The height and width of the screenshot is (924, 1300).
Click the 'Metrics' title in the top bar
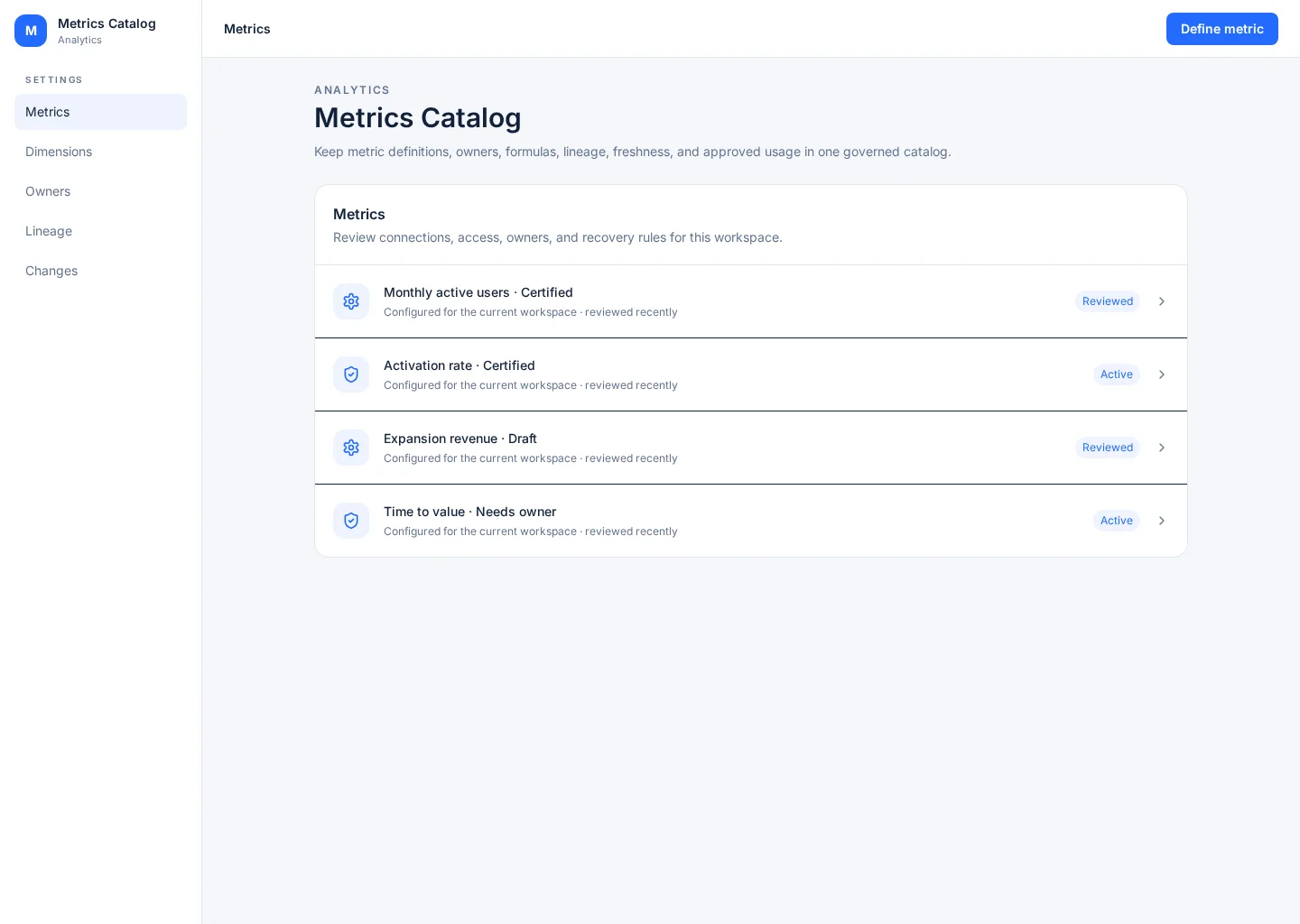click(x=247, y=29)
